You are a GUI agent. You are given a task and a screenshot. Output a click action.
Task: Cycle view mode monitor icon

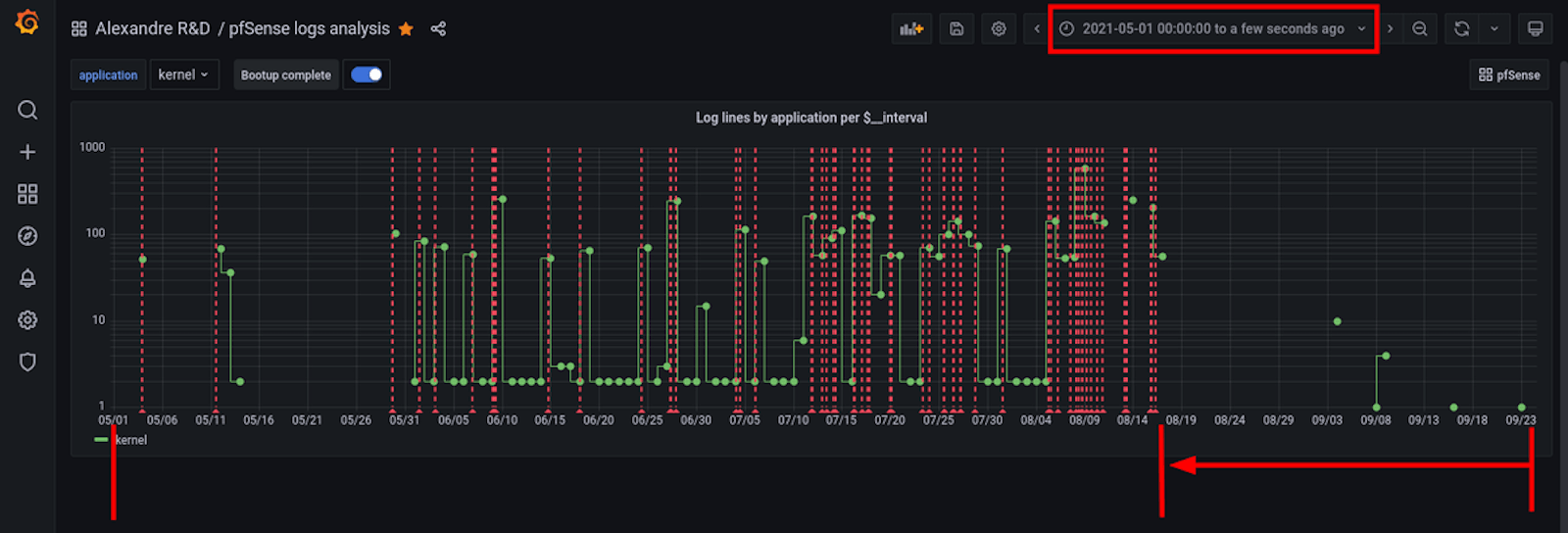(1535, 29)
